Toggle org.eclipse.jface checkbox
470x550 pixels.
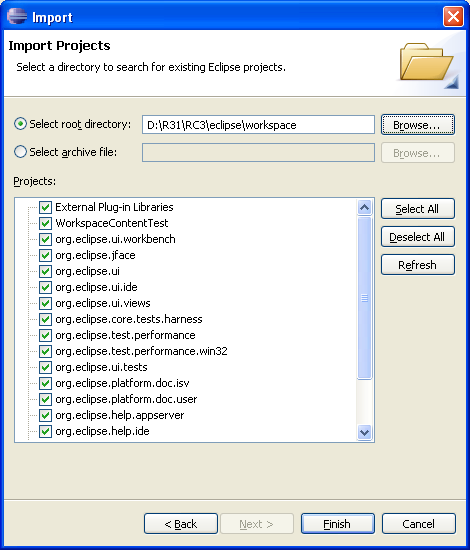[x=45, y=255]
